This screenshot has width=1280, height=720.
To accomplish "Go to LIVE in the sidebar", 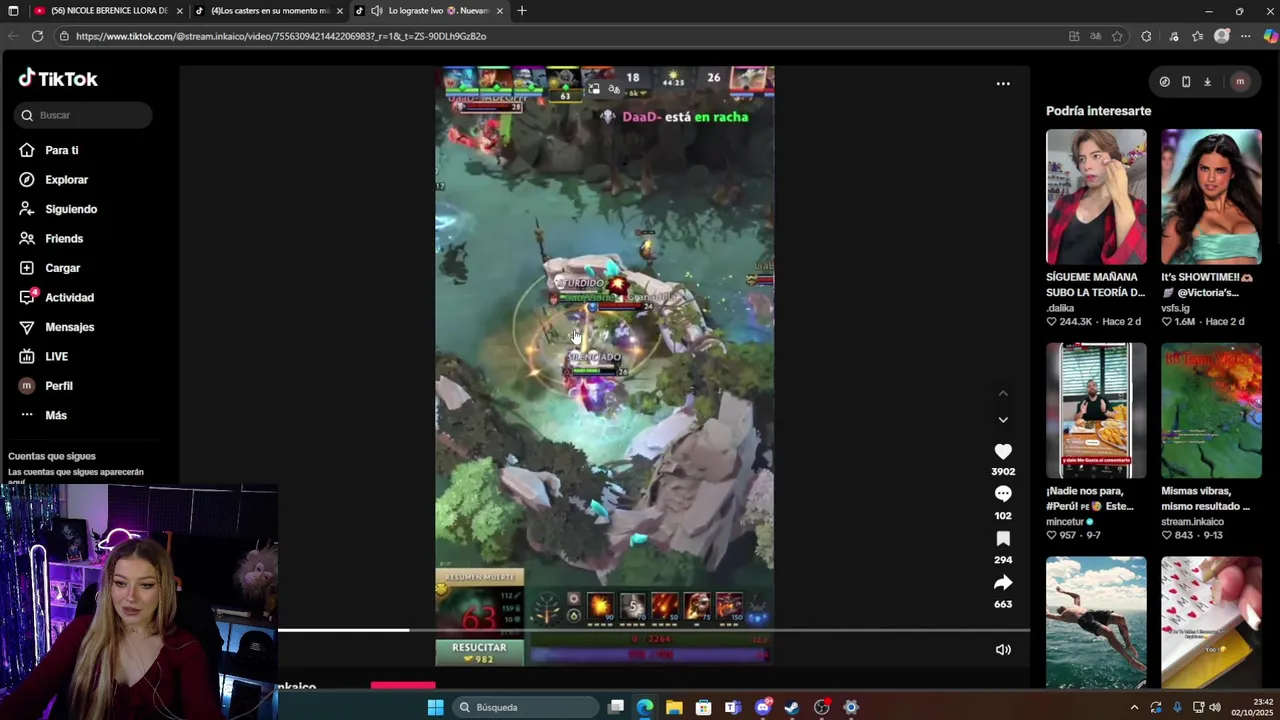I will pyautogui.click(x=43, y=356).
